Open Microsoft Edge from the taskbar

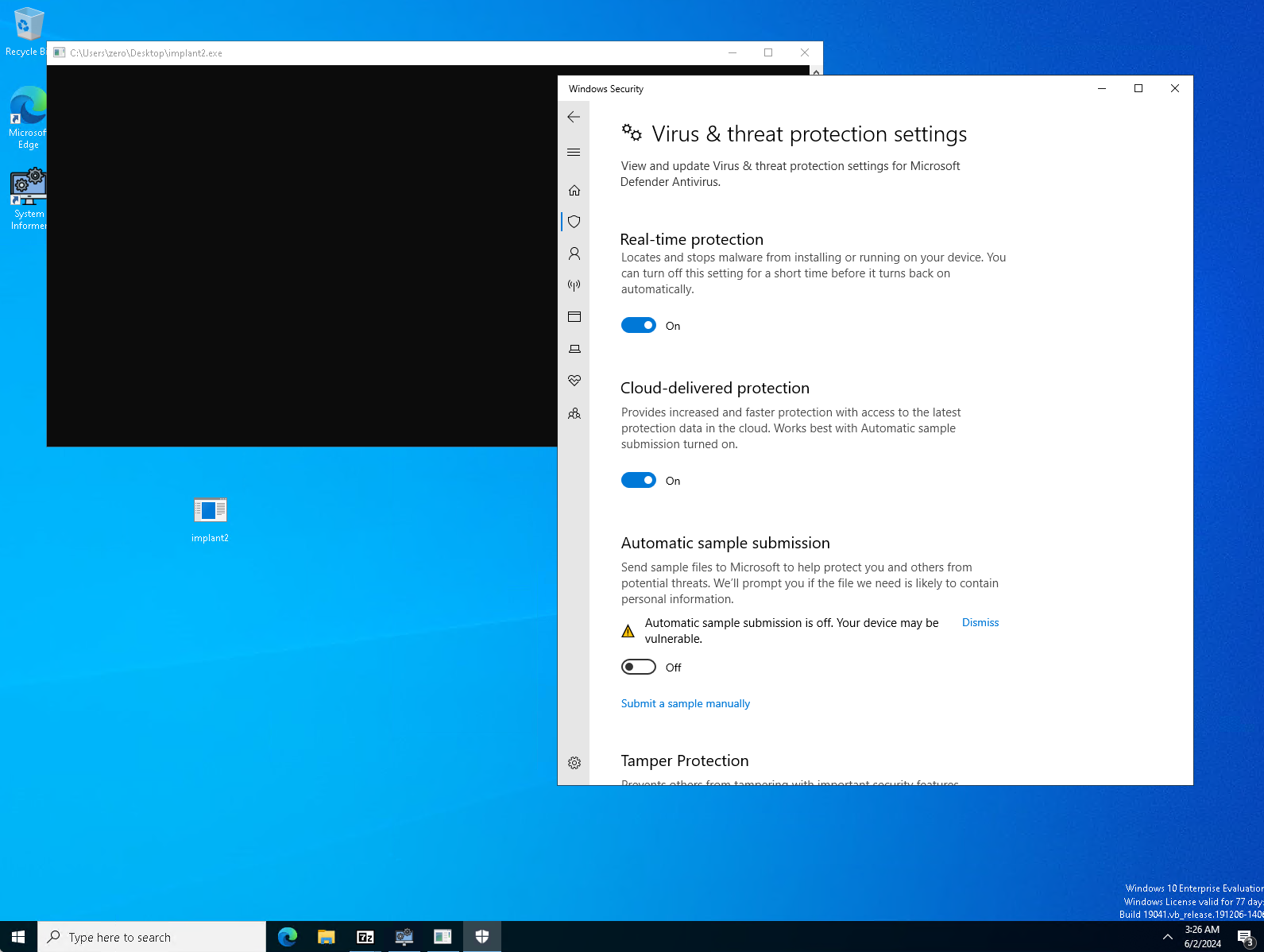288,937
